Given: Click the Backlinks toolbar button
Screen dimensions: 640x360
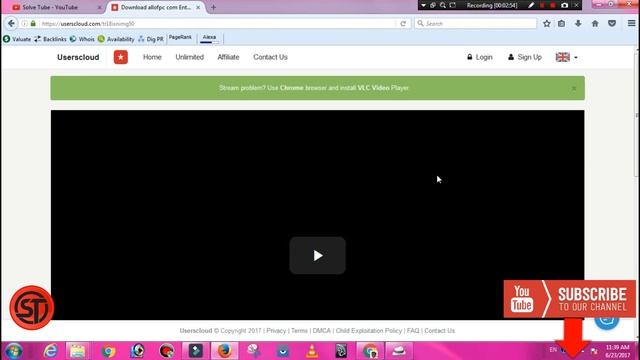Looking at the screenshot, I should tap(51, 39).
